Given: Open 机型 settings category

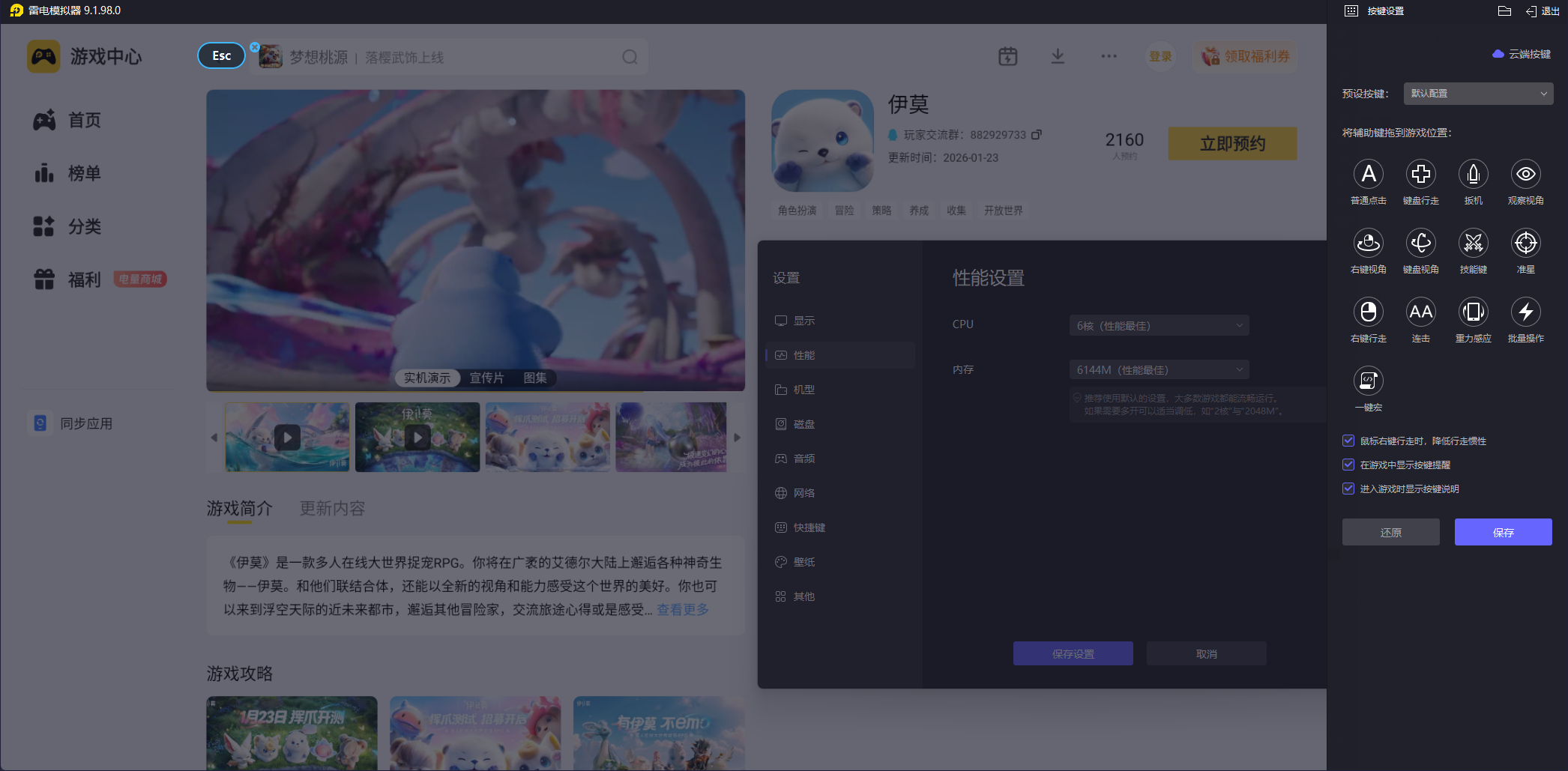Looking at the screenshot, I should pyautogui.click(x=840, y=390).
